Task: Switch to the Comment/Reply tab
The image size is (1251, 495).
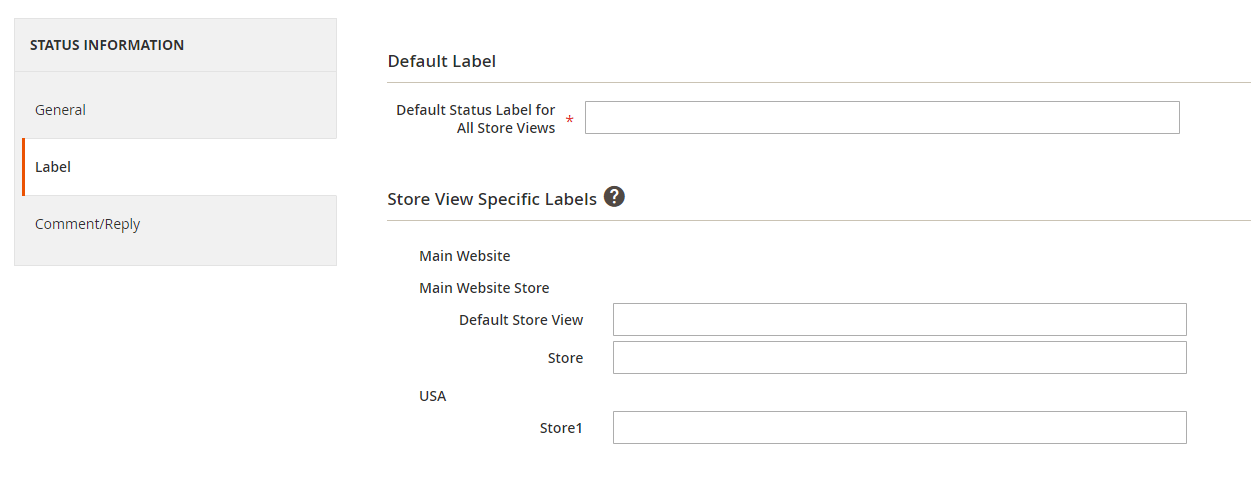Action: click(87, 224)
